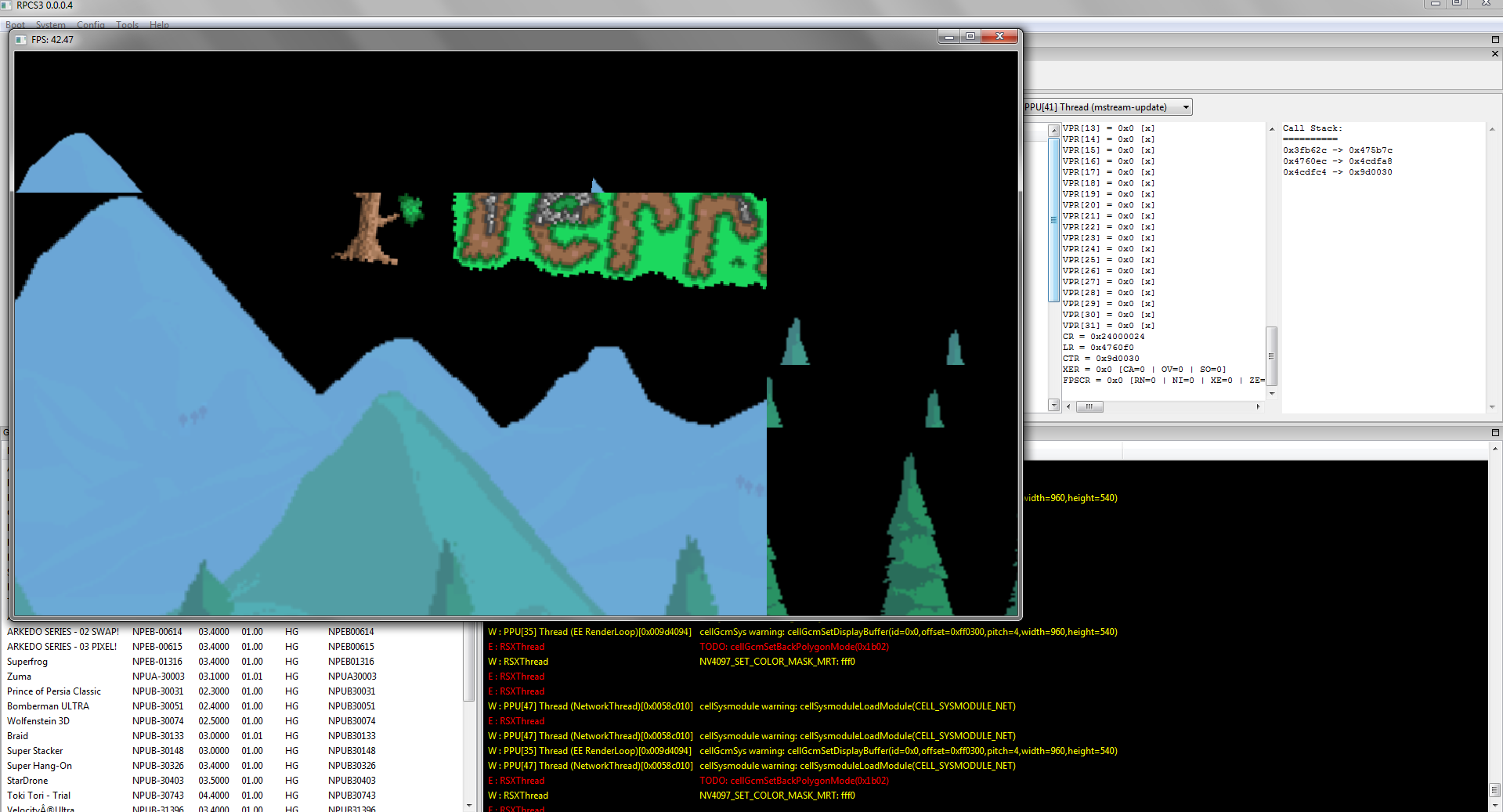Close the FPS game window
This screenshot has height=812, width=1503.
999,37
